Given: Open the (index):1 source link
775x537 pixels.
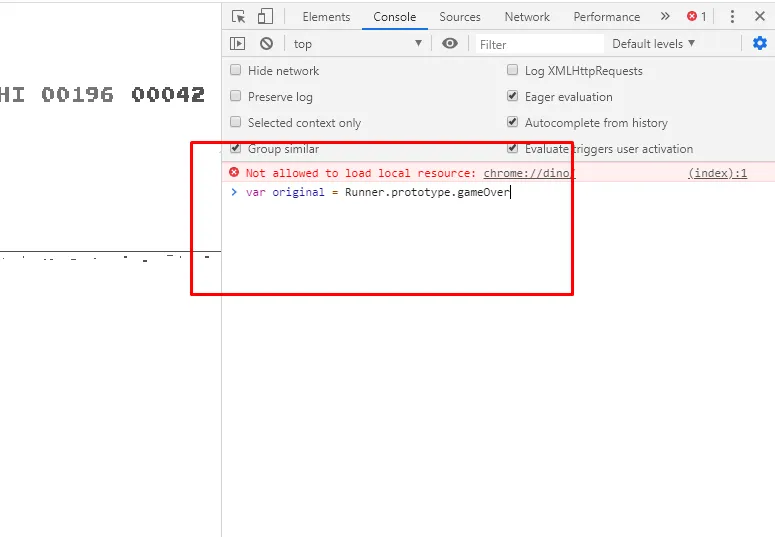Looking at the screenshot, I should [717, 173].
